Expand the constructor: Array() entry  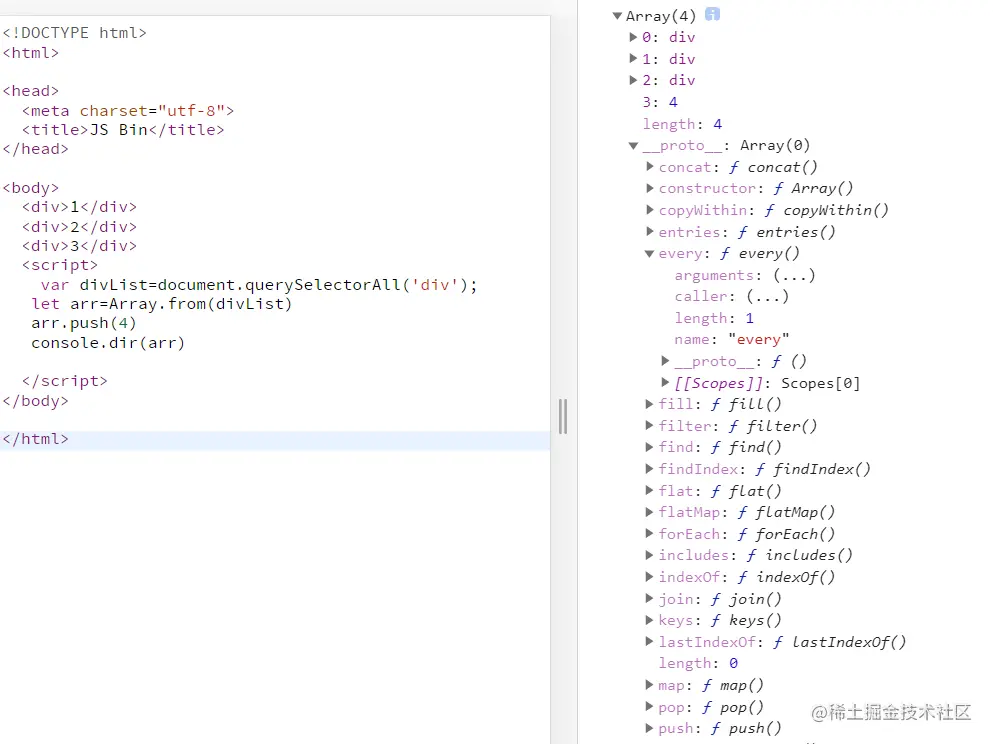[x=650, y=188]
